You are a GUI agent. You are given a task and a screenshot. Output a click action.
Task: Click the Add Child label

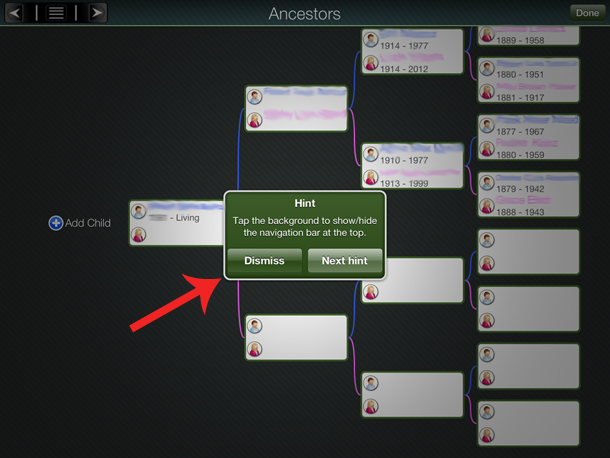click(88, 223)
